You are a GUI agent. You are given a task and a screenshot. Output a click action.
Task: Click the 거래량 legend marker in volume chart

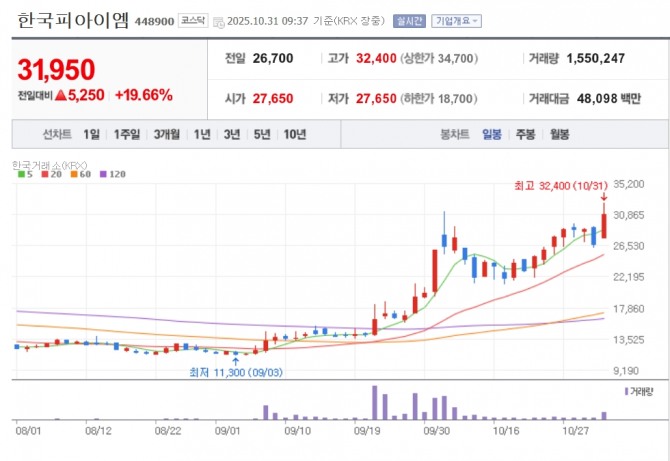point(626,391)
